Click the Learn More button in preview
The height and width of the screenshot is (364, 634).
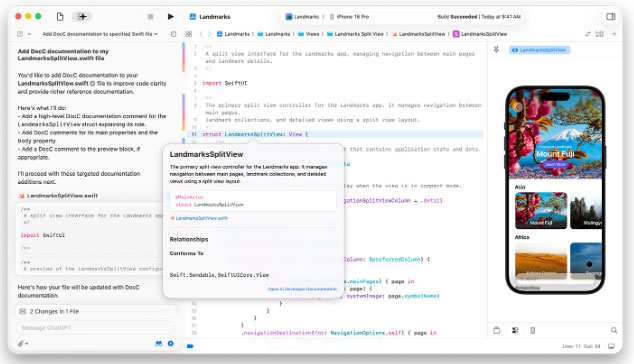(x=555, y=165)
